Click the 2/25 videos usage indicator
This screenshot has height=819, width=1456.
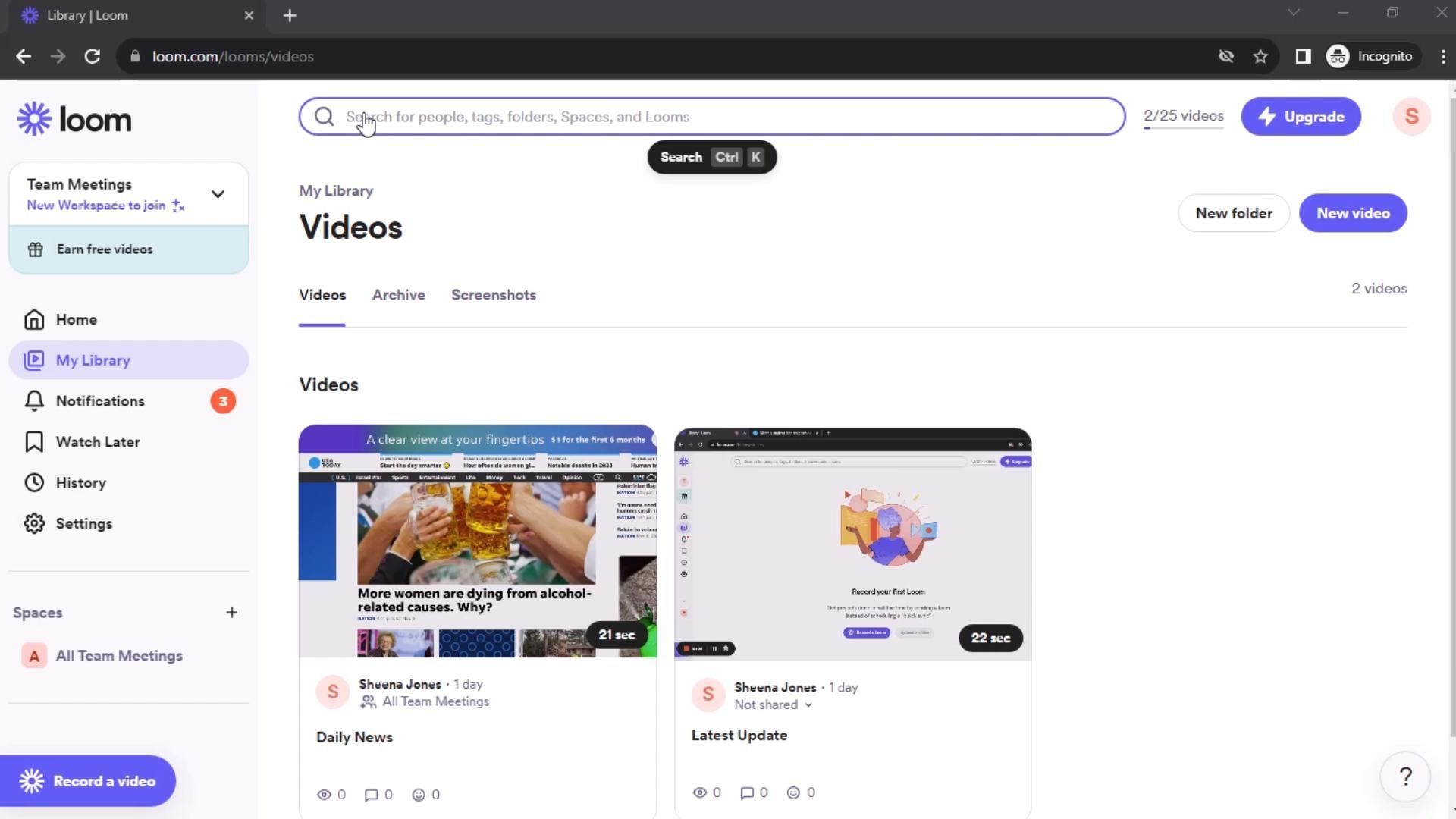click(x=1183, y=116)
